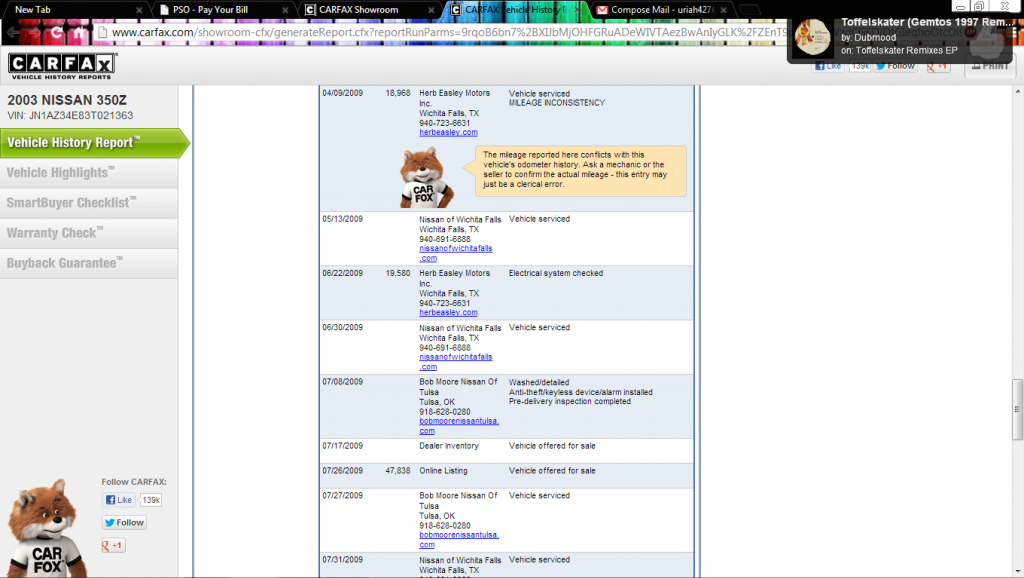Click the Washed/detailed comment text

(x=539, y=383)
